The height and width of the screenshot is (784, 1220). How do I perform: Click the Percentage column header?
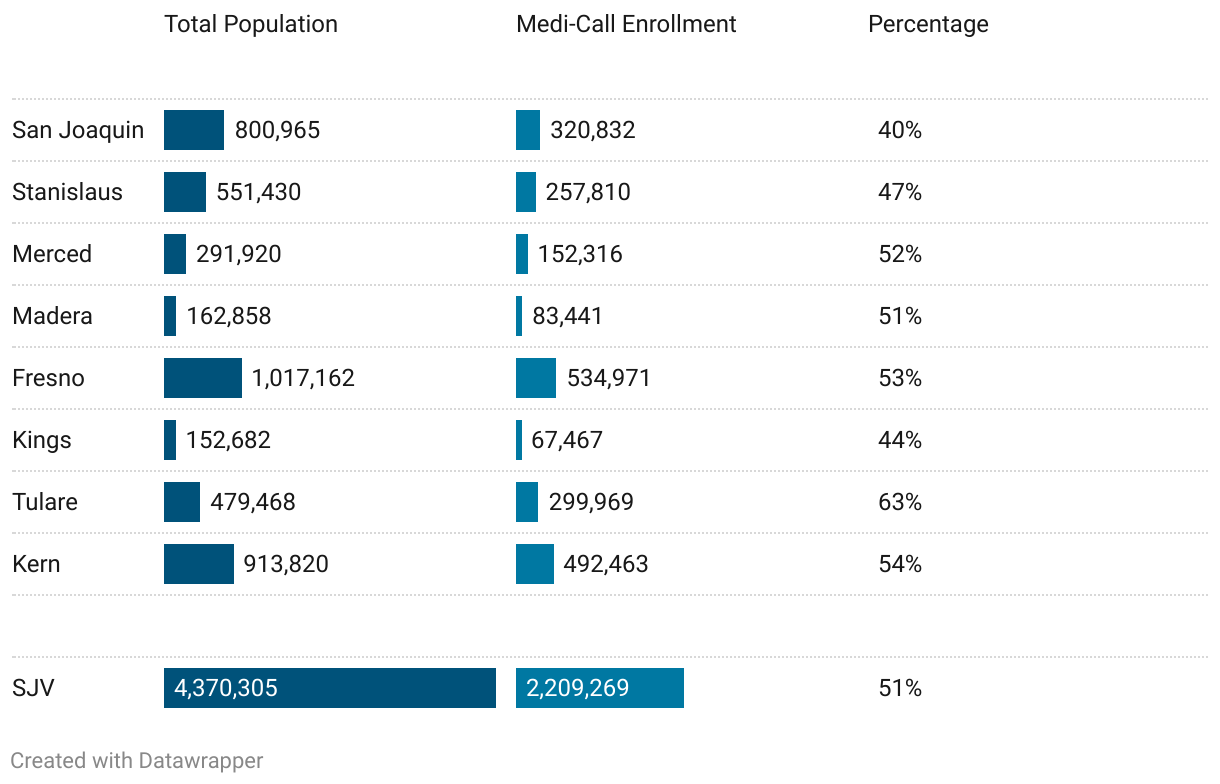tap(928, 25)
